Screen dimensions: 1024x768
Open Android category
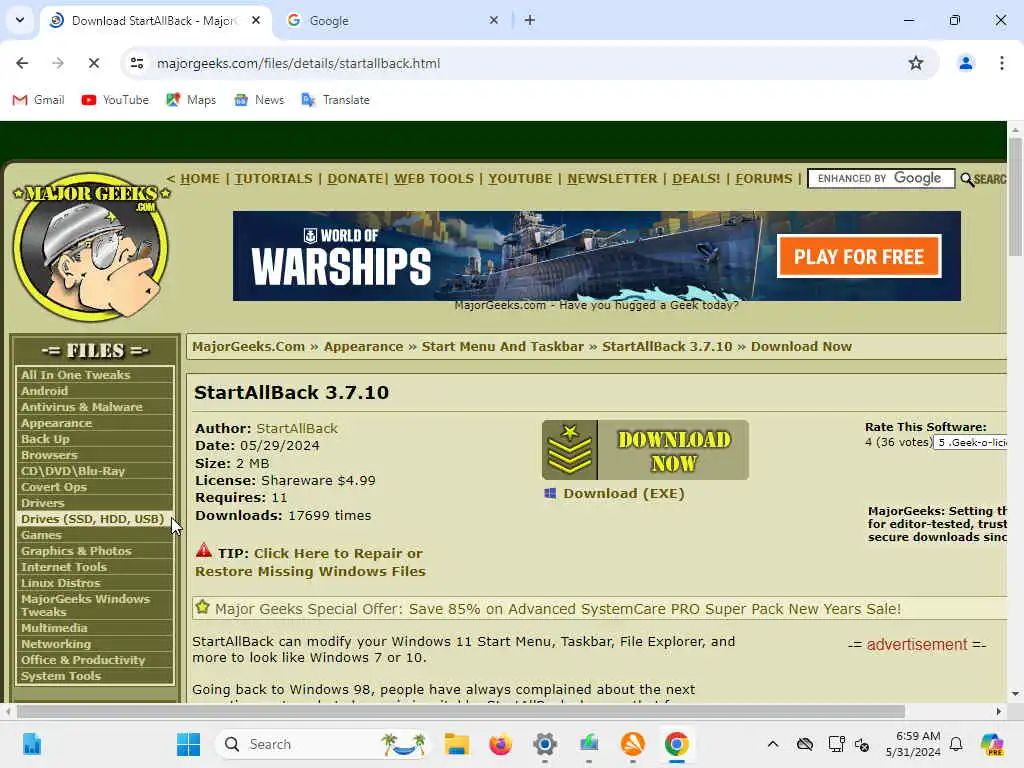point(95,391)
